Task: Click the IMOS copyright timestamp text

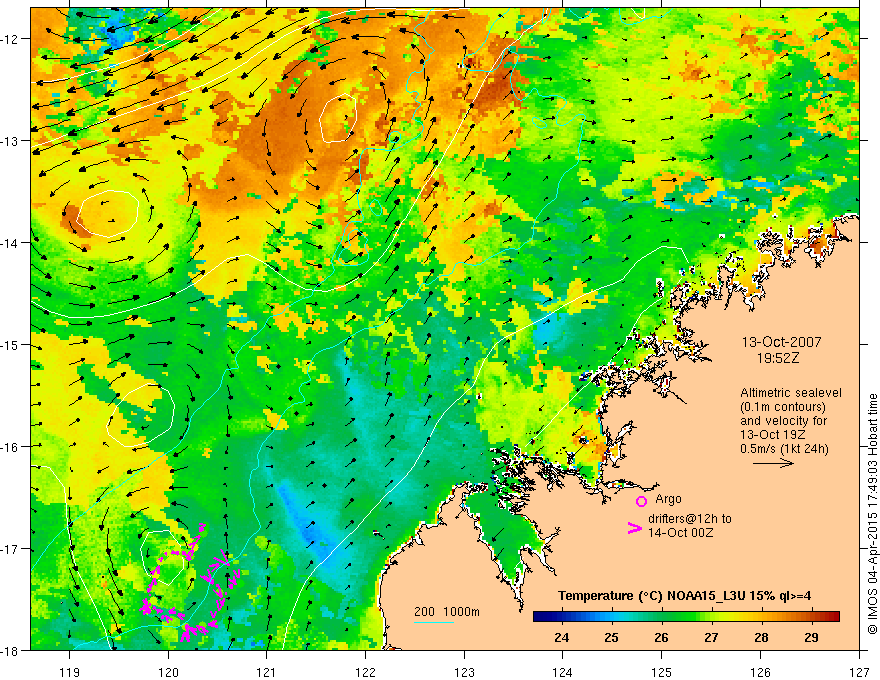Action: (x=872, y=514)
